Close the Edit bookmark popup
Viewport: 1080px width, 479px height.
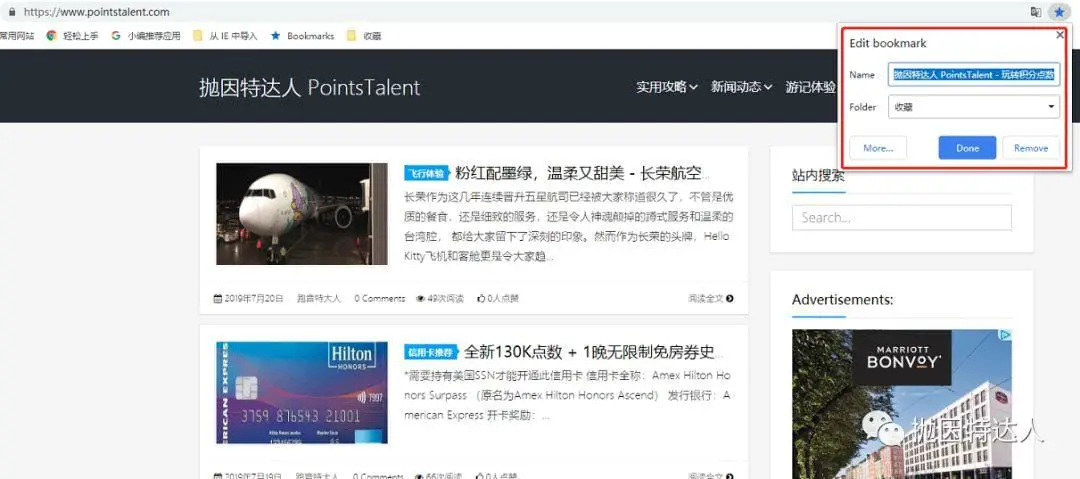[x=1059, y=34]
